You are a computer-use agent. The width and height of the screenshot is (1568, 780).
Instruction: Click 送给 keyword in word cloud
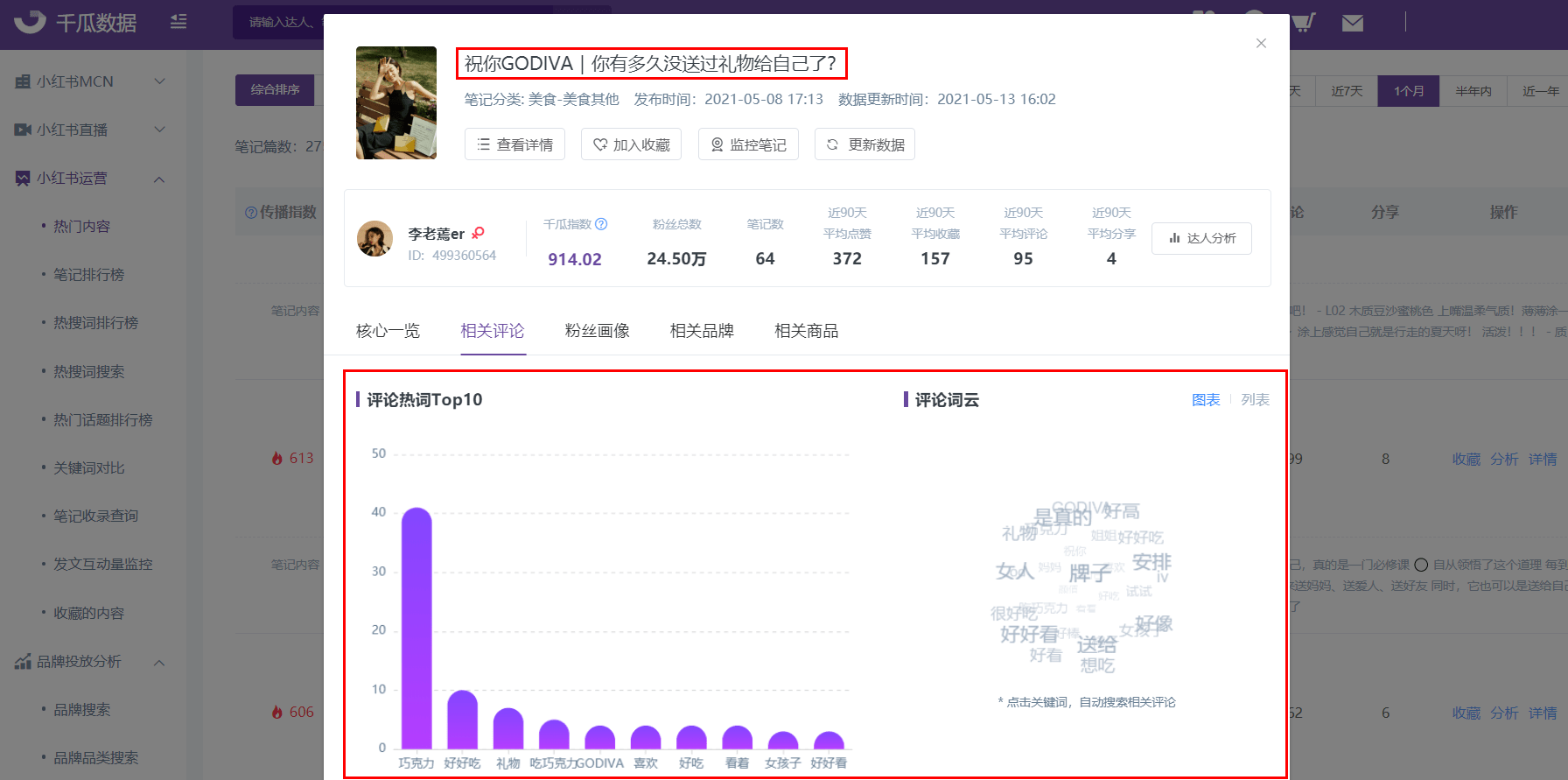click(x=1096, y=645)
